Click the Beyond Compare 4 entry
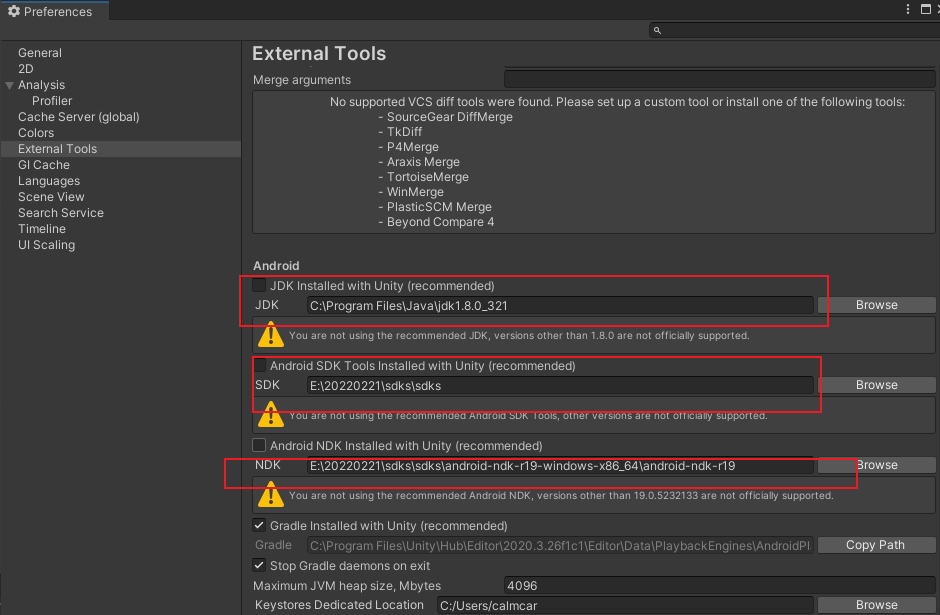The width and height of the screenshot is (940, 615). 440,222
